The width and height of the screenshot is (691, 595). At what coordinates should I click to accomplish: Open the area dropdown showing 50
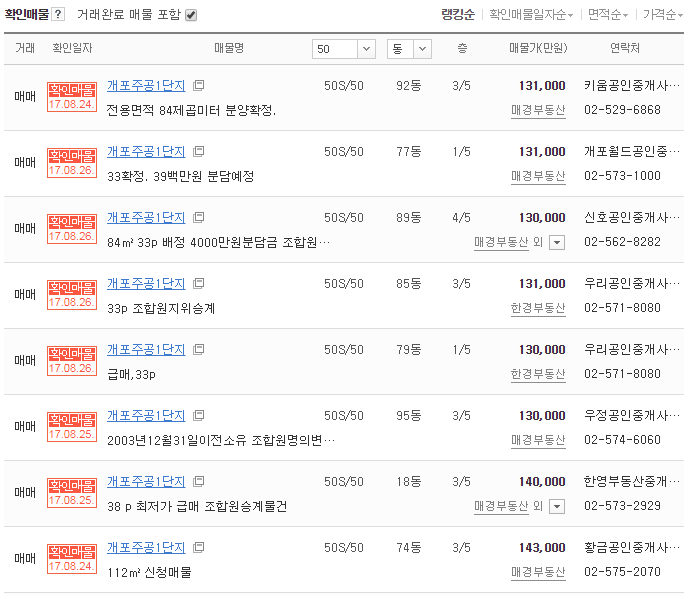coord(344,49)
